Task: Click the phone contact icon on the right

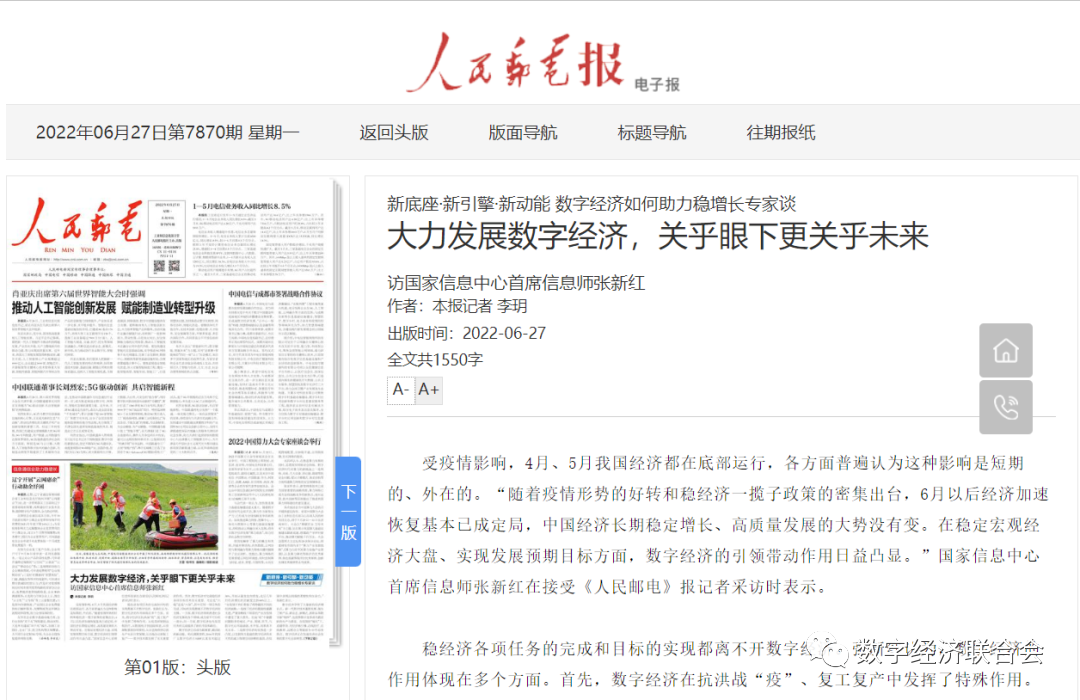Action: pyautogui.click(x=1006, y=407)
